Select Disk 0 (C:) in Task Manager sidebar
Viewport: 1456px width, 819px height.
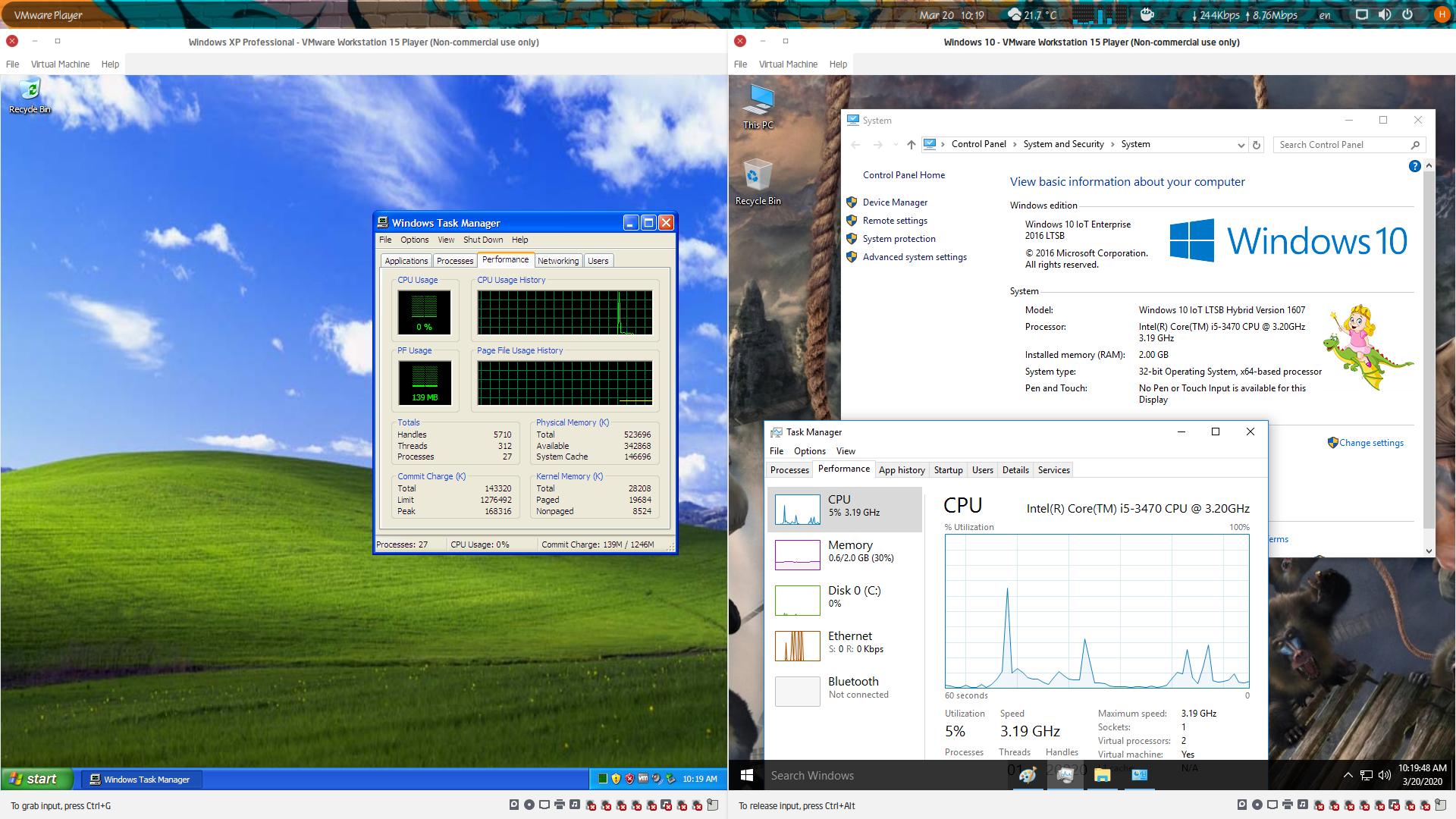tap(845, 599)
